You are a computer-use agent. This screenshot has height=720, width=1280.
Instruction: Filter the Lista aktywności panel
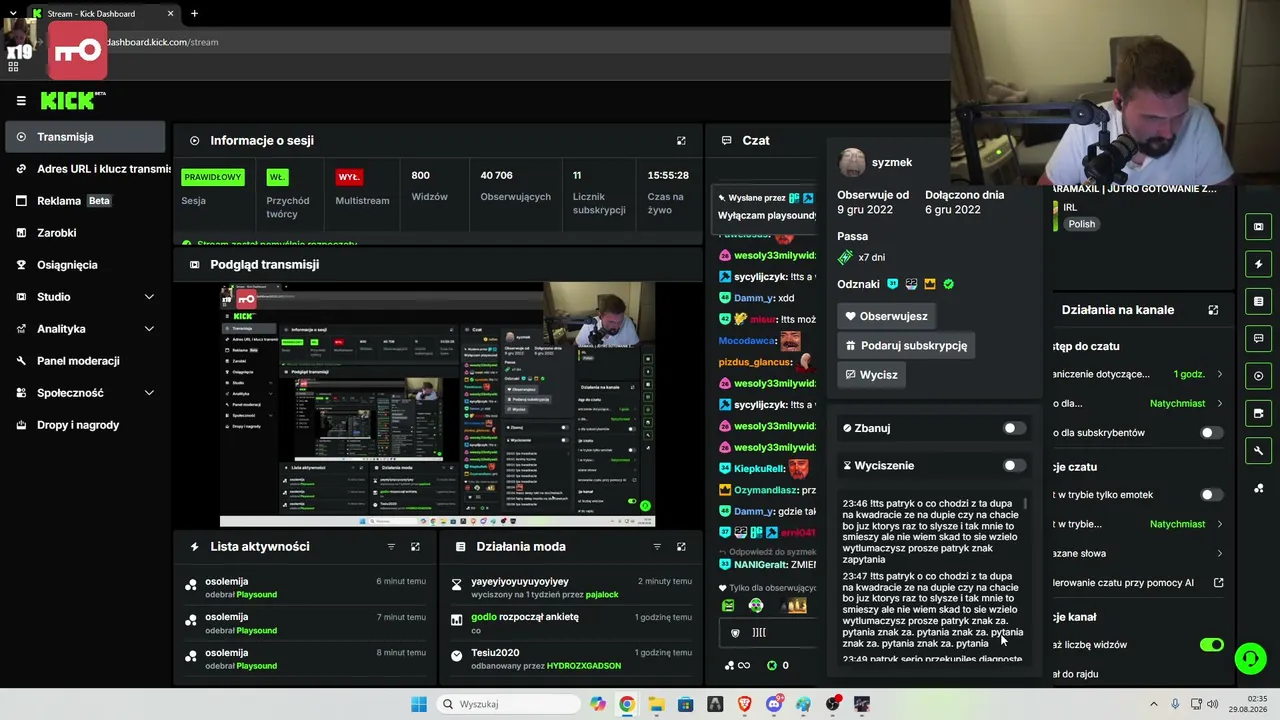tap(391, 547)
